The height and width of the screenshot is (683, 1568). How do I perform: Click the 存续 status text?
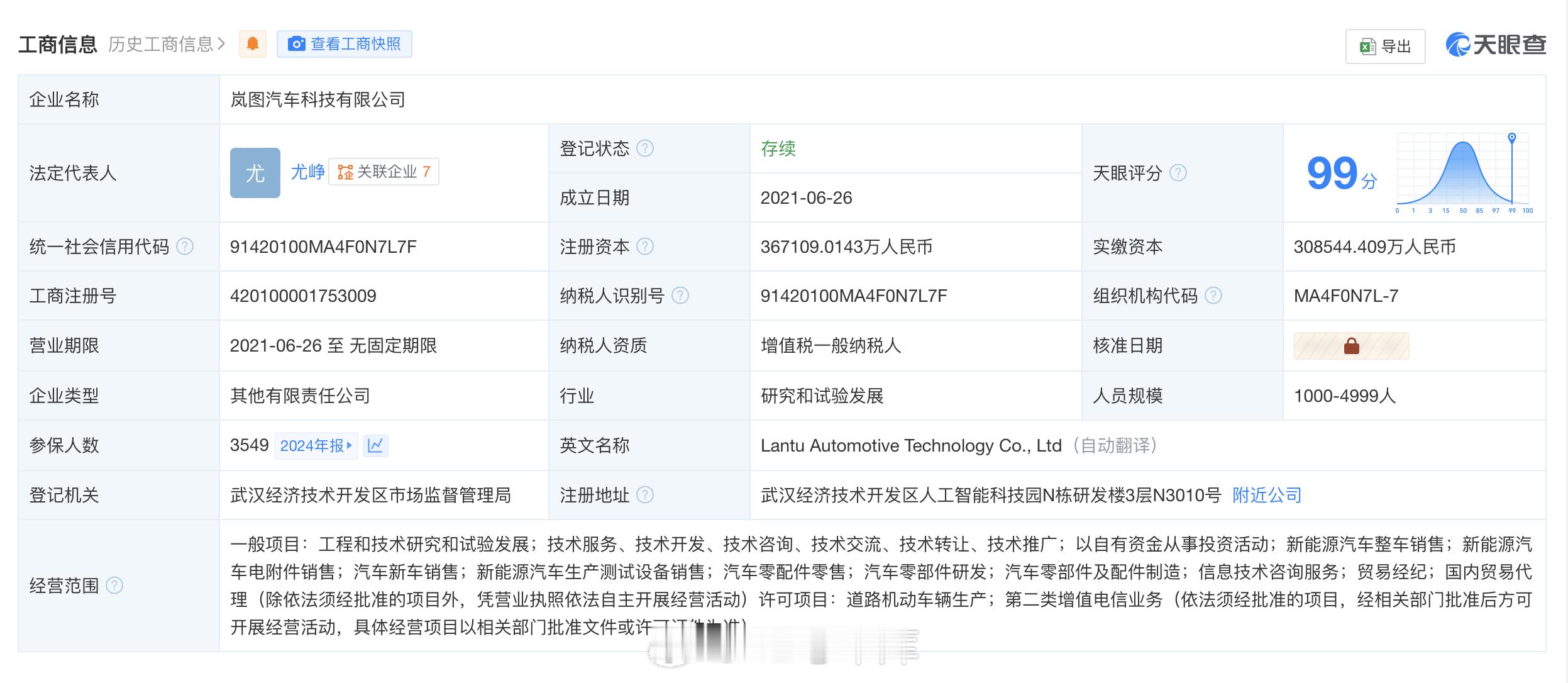[778, 148]
